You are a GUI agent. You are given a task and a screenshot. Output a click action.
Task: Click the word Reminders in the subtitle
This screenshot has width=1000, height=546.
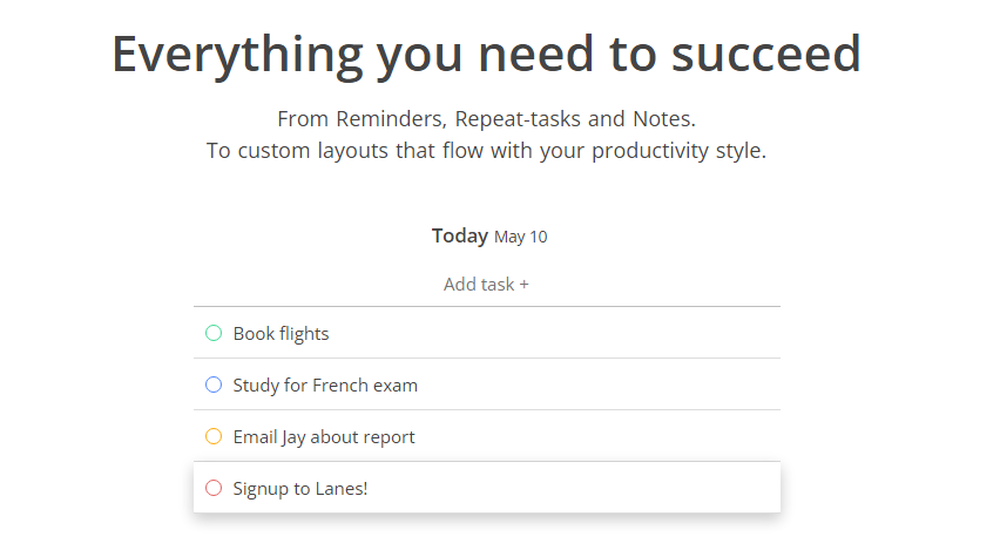[390, 120]
